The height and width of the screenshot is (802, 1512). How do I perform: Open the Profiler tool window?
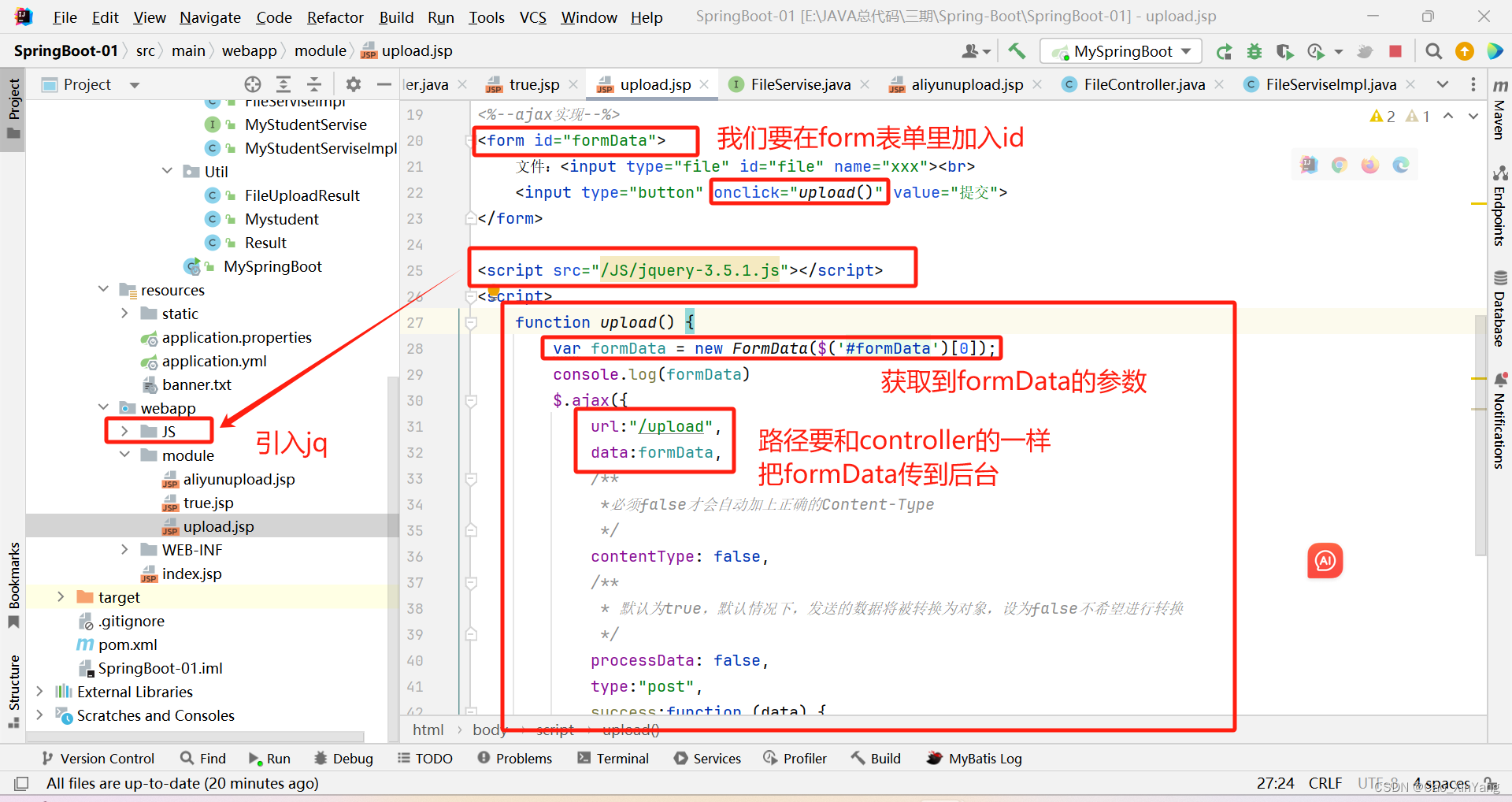[795, 758]
